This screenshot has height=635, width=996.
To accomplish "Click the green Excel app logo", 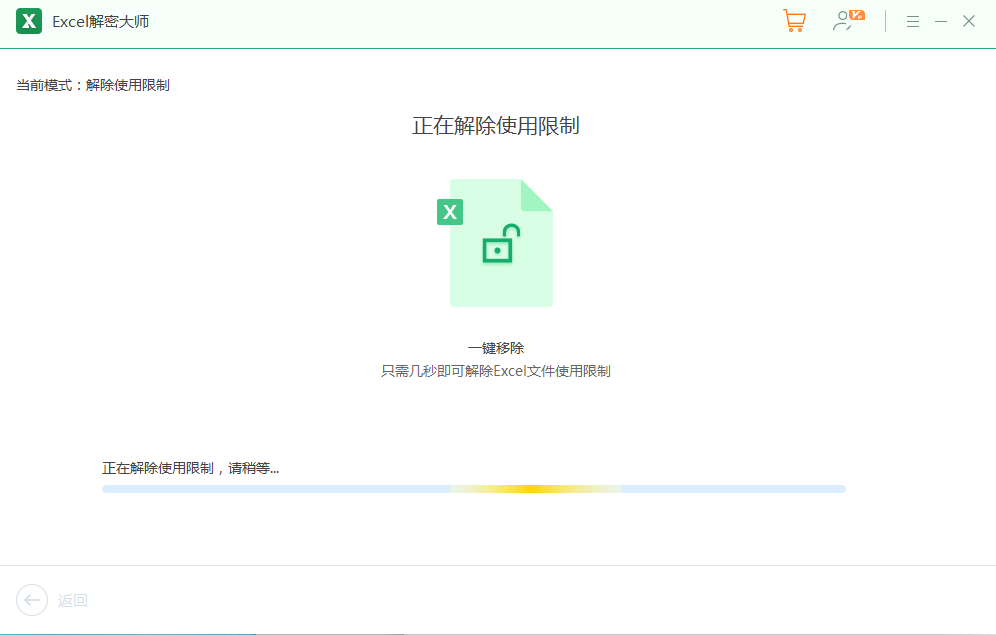I will click(29, 21).
